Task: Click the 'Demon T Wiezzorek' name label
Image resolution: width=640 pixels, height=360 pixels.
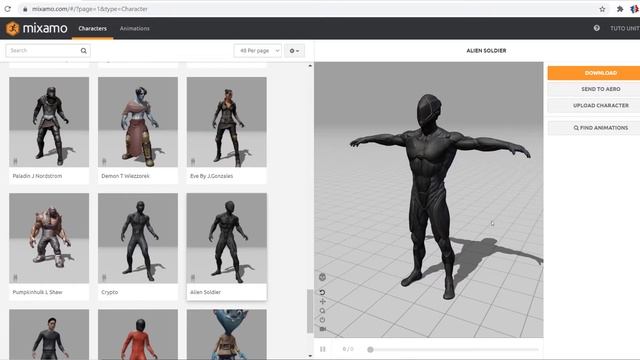Action: [125, 176]
